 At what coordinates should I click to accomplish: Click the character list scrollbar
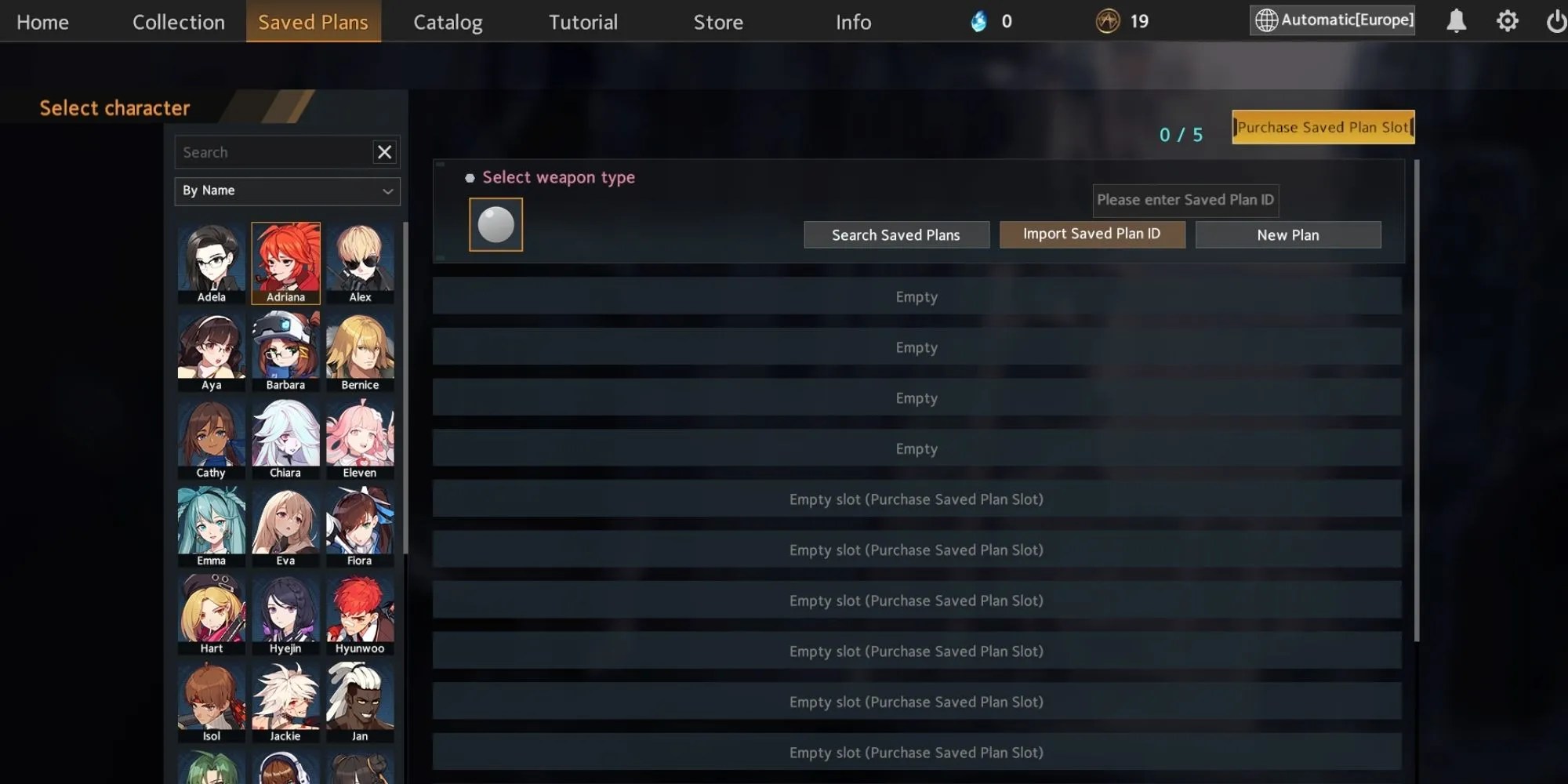(405, 388)
